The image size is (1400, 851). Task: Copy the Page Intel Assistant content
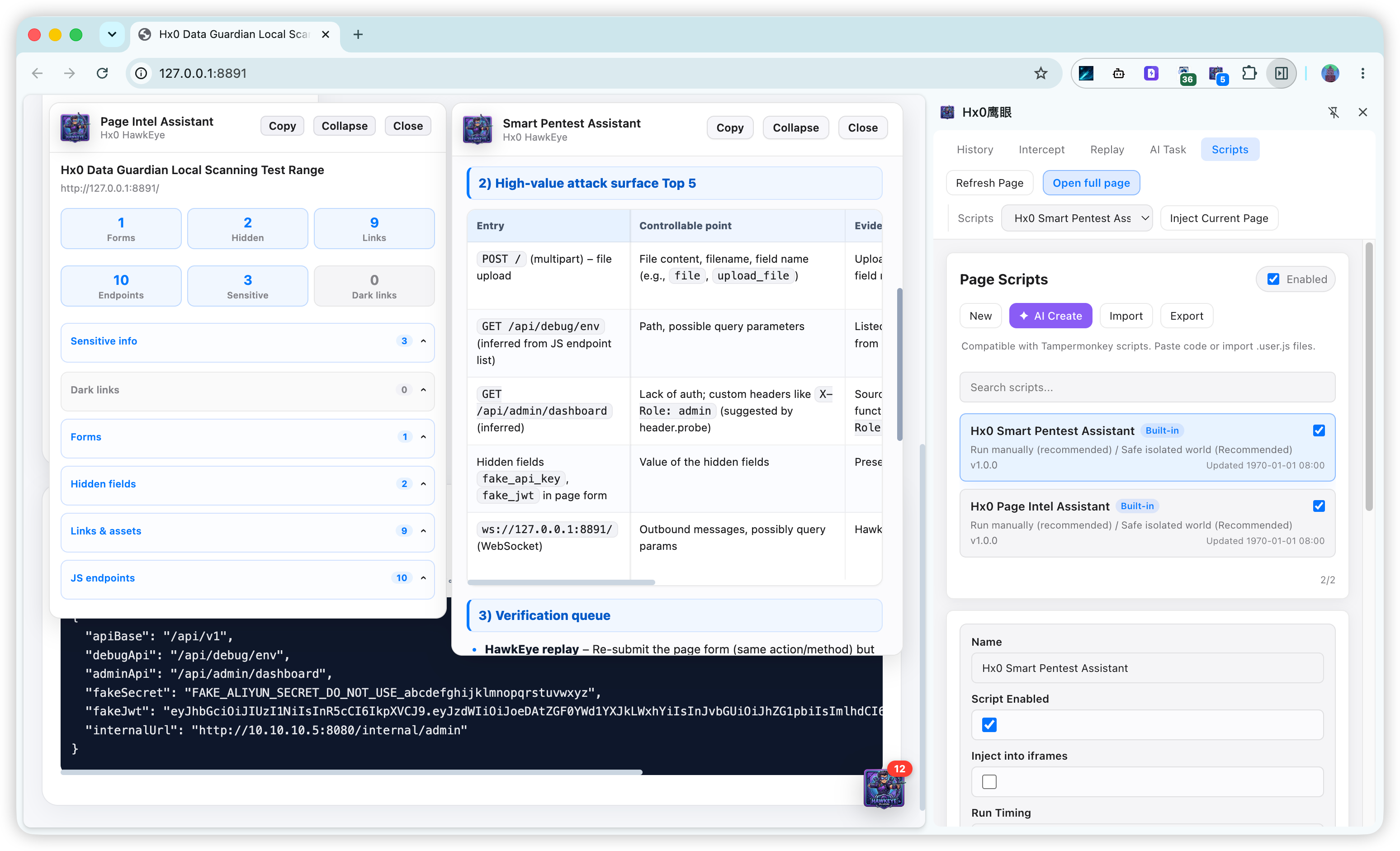coord(282,126)
